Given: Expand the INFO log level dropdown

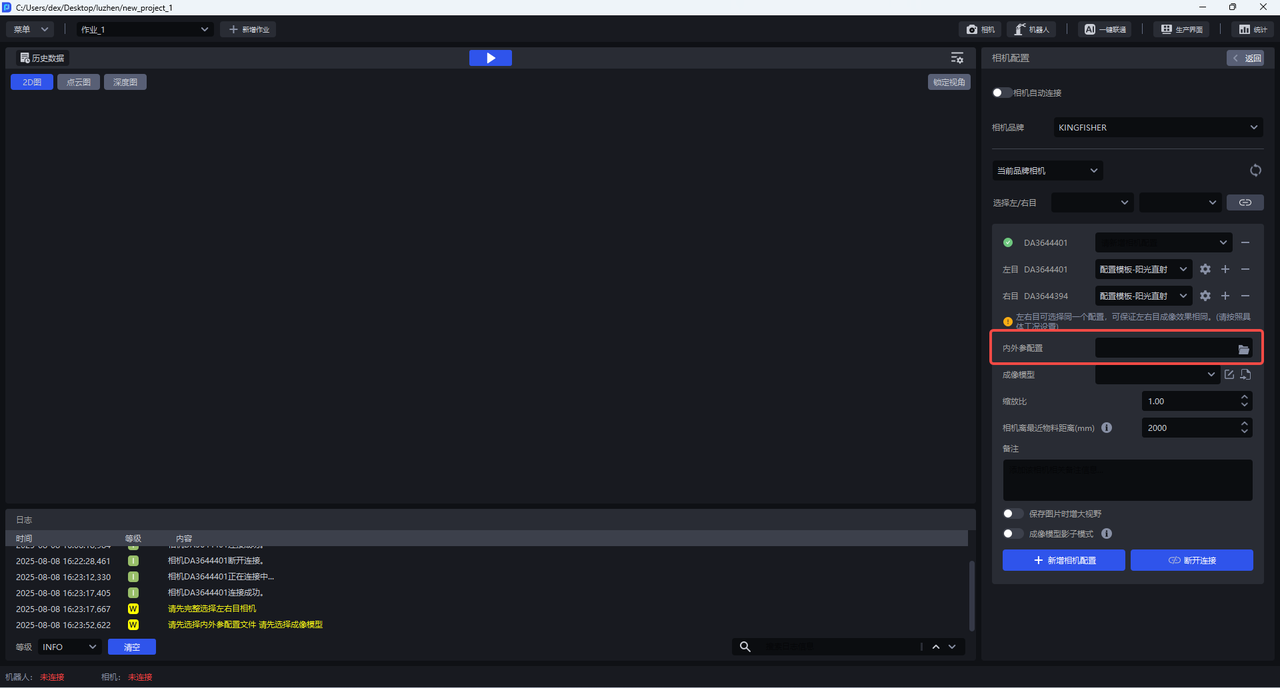Looking at the screenshot, I should pos(69,647).
